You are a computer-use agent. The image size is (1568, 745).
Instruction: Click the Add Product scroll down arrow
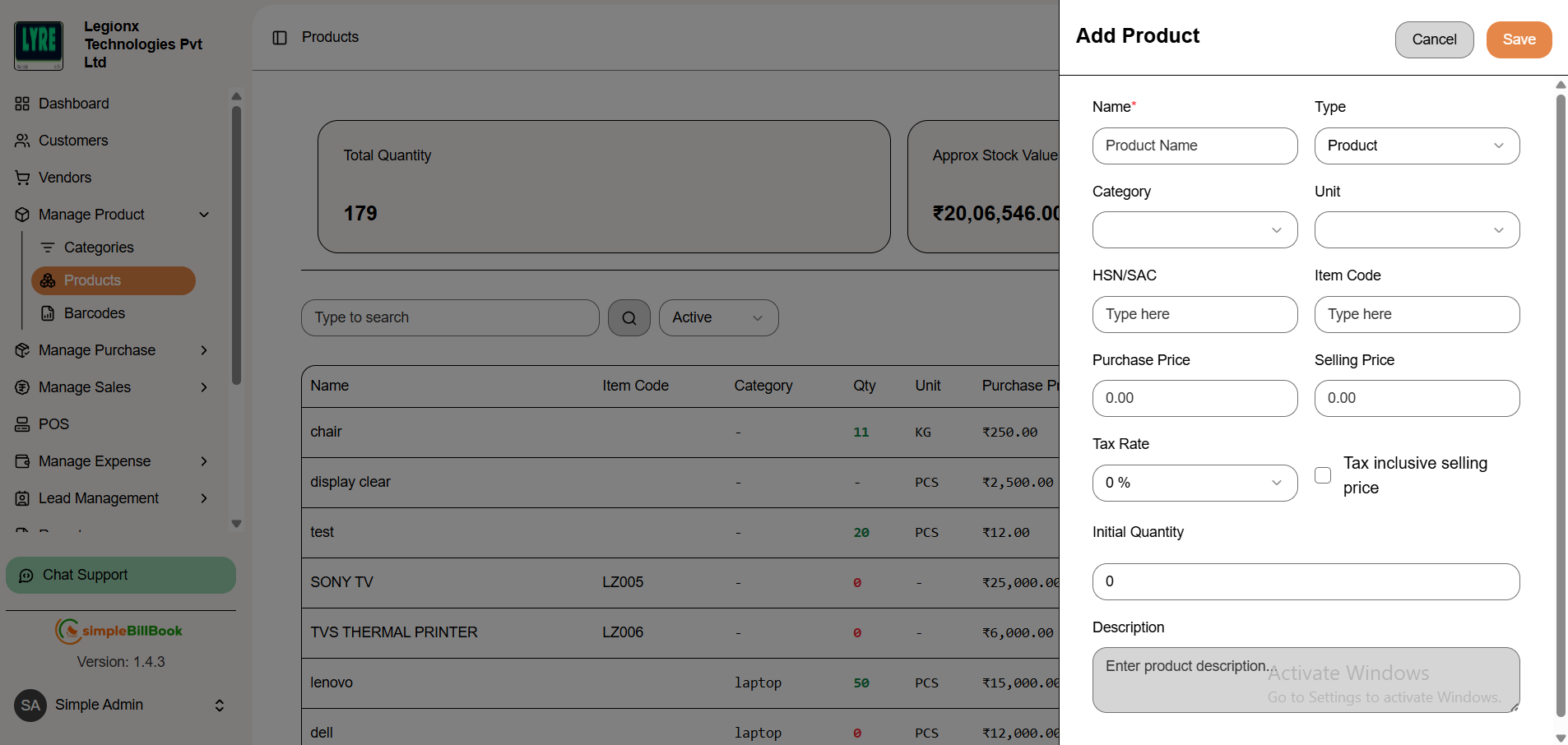1561,738
